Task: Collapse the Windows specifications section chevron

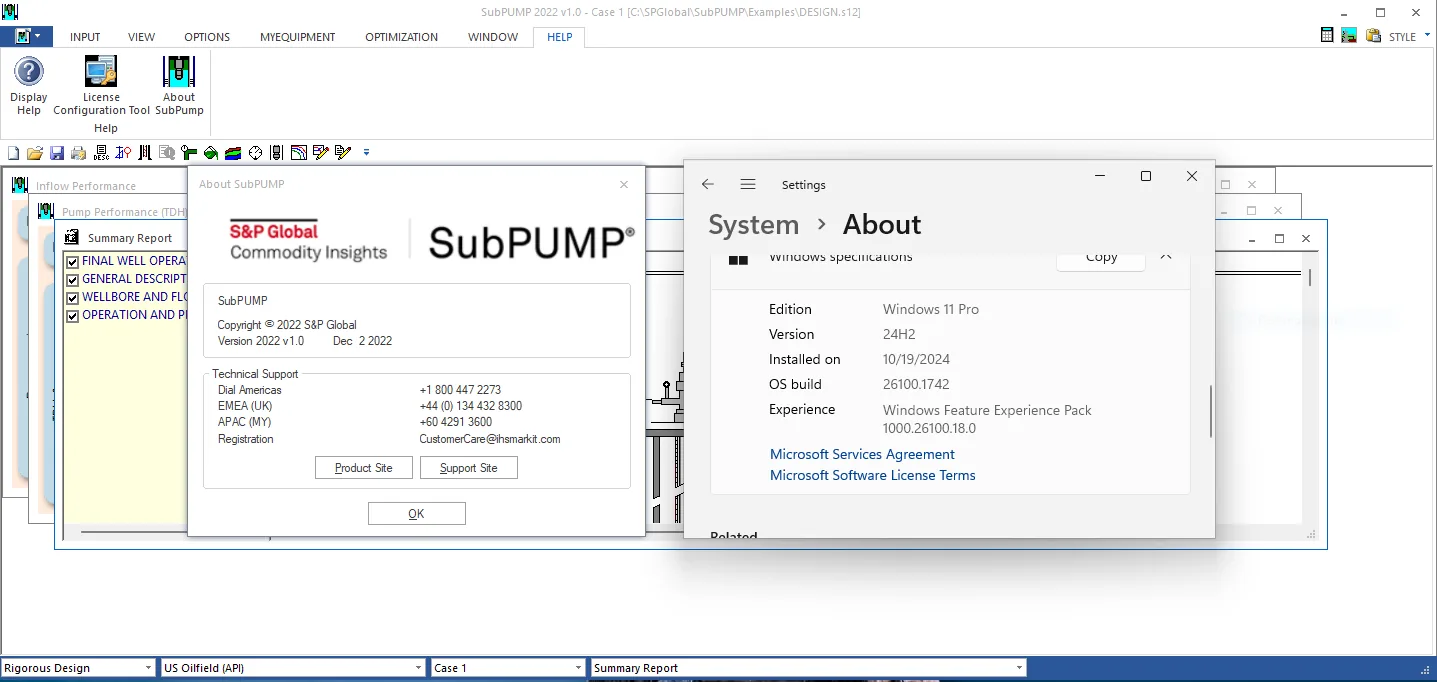Action: (x=1165, y=257)
